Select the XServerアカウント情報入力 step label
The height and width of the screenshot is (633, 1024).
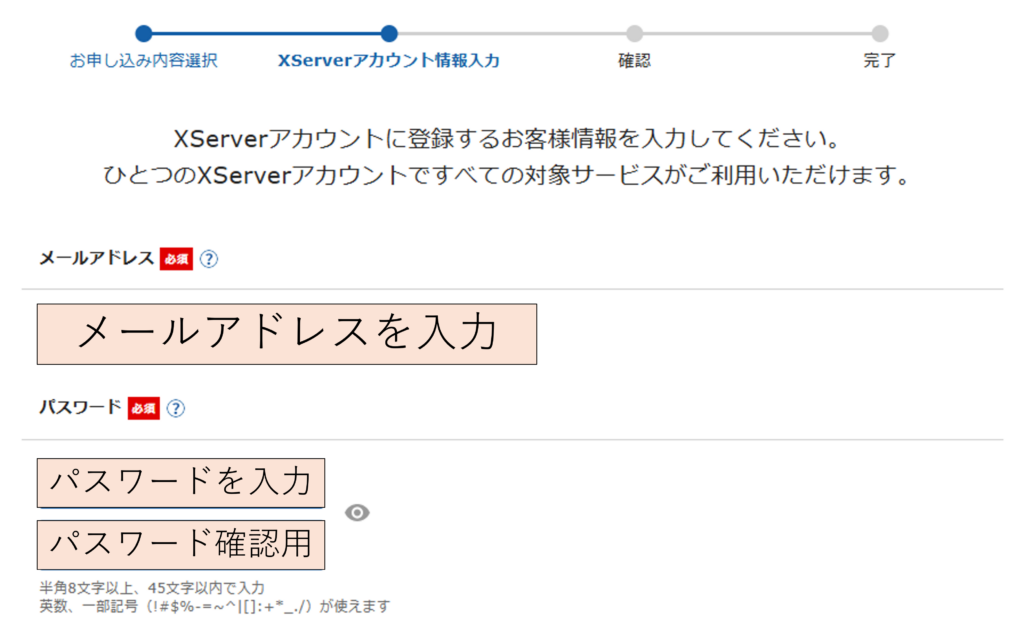point(389,61)
